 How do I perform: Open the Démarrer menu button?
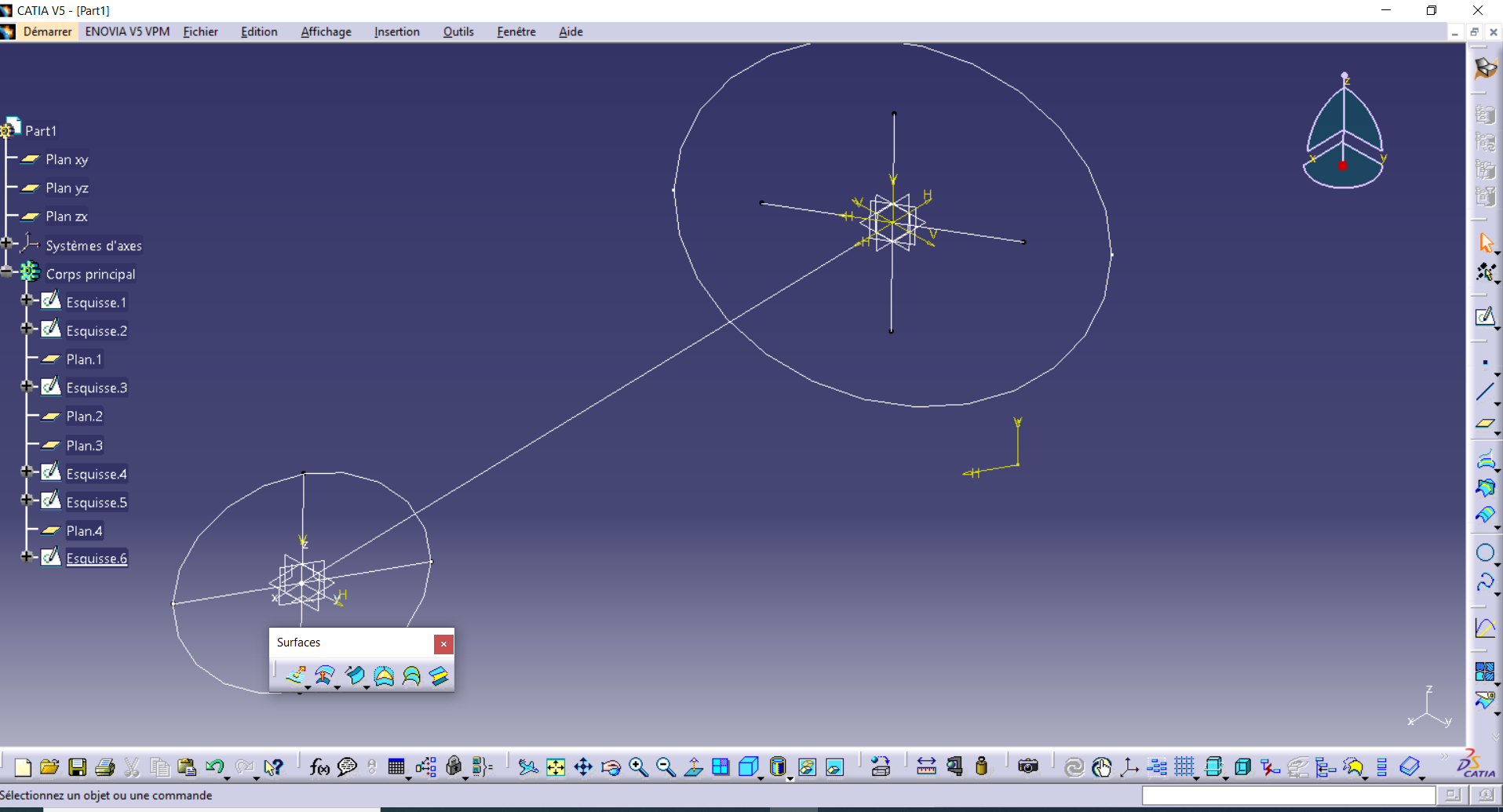click(47, 31)
